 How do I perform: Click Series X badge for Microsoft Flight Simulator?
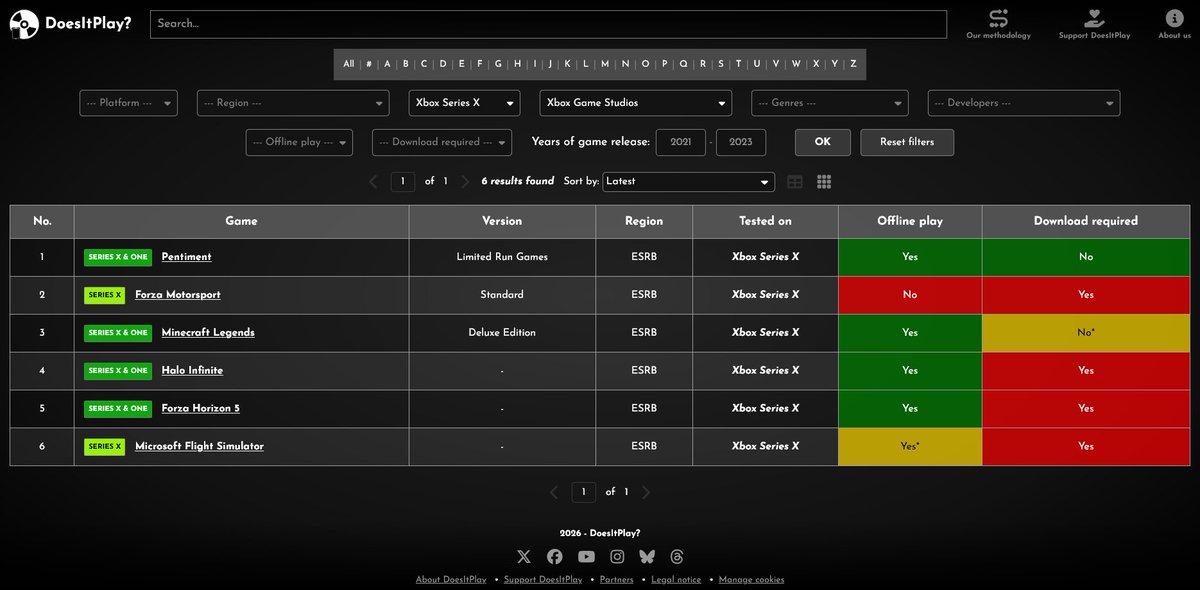pos(105,447)
